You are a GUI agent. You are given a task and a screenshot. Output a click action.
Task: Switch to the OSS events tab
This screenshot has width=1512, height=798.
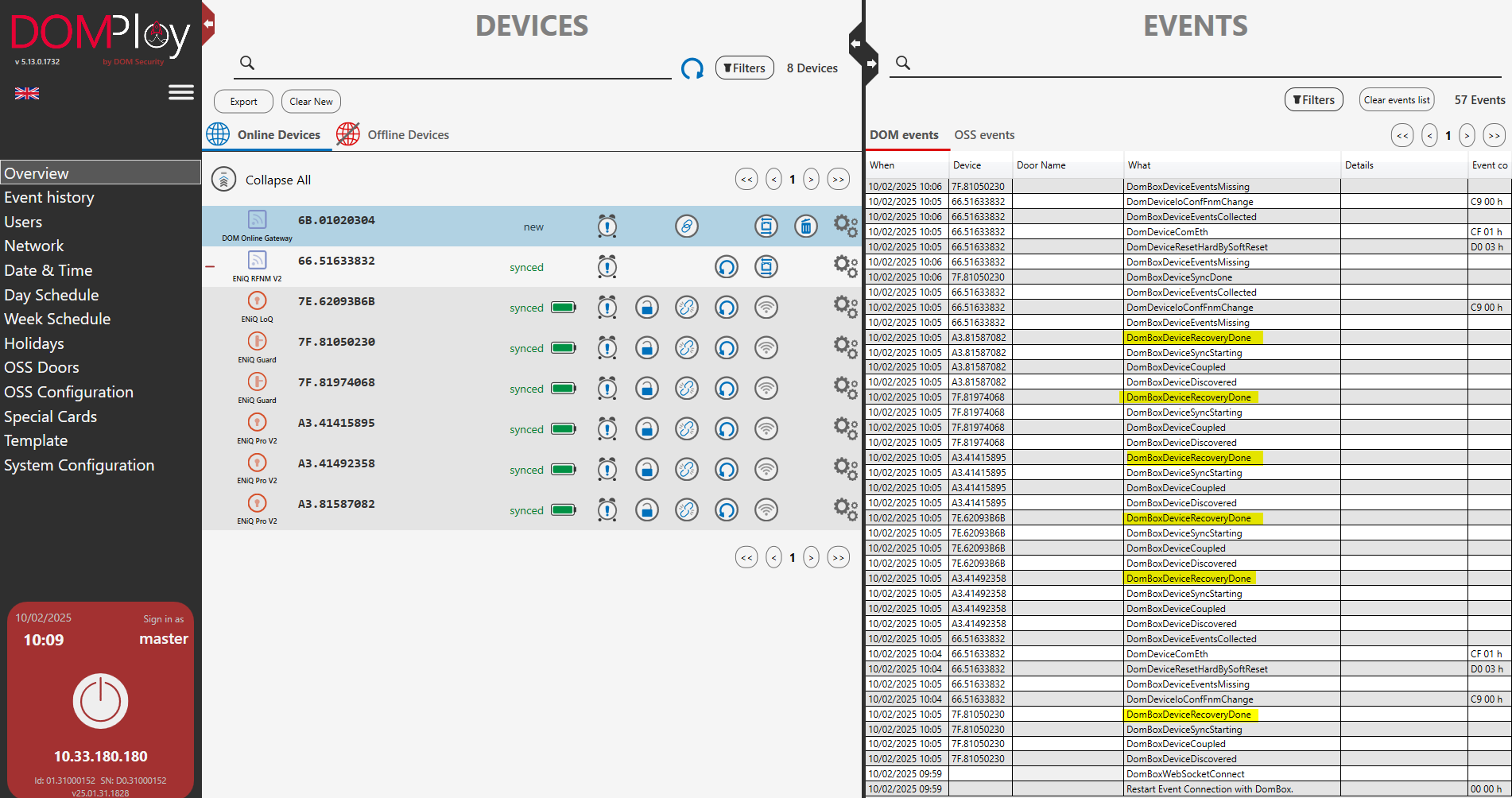click(x=984, y=135)
